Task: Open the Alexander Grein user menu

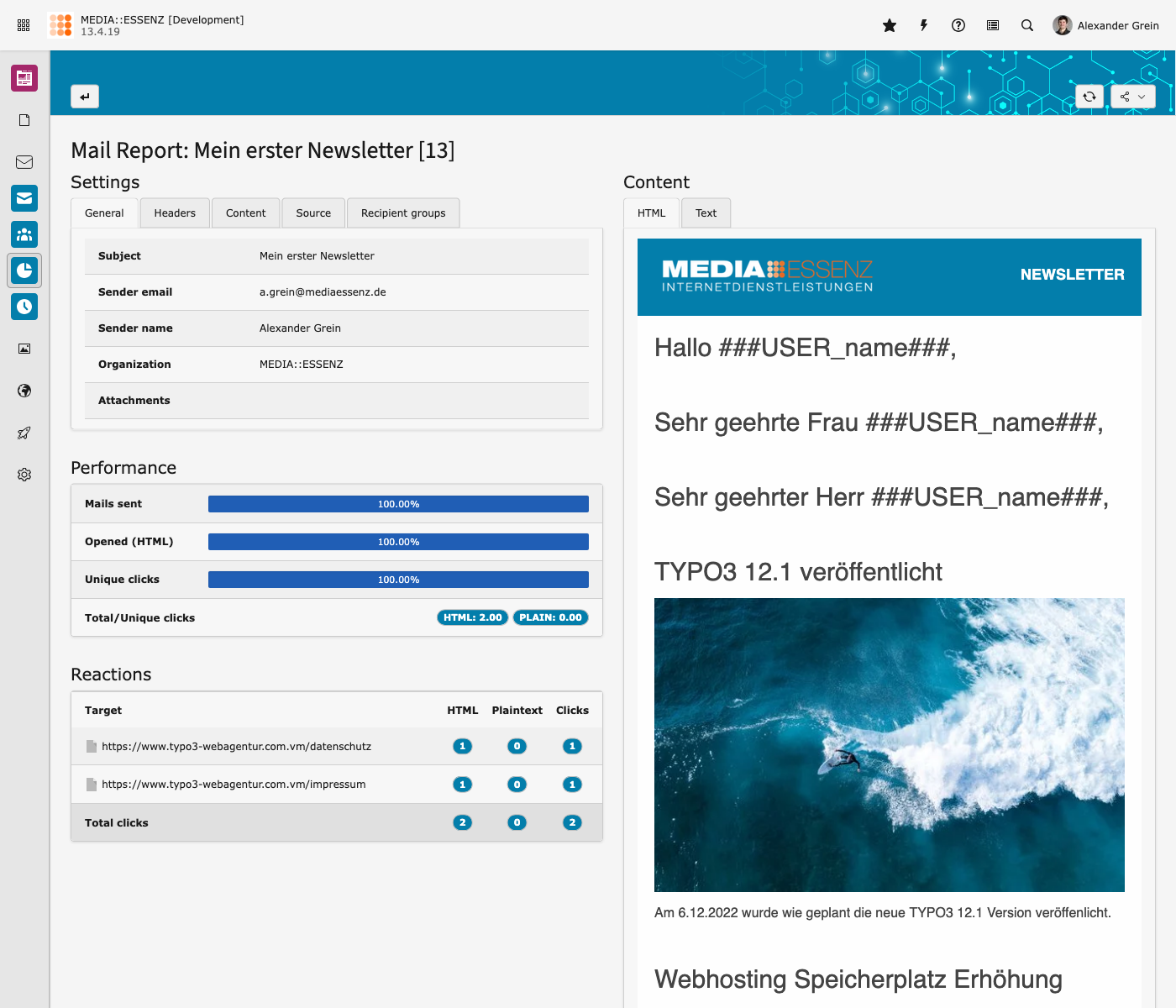Action: [1105, 25]
